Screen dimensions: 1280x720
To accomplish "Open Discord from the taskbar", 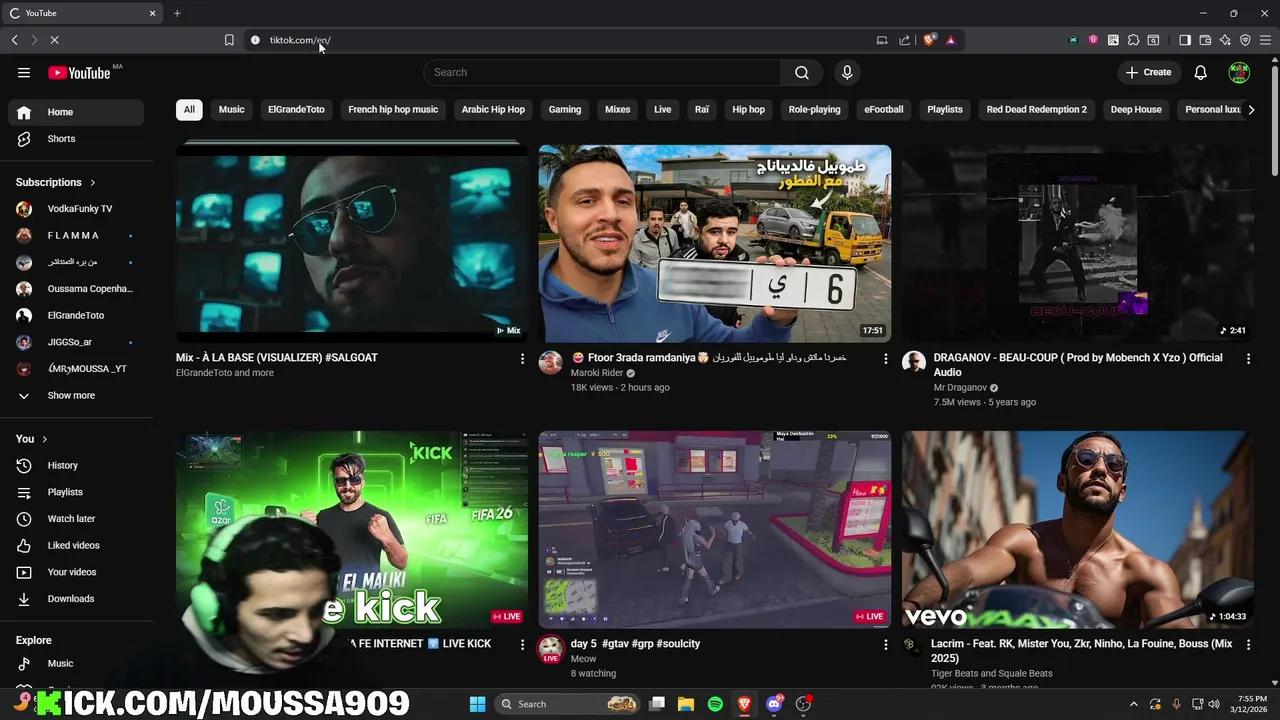I will (x=774, y=704).
